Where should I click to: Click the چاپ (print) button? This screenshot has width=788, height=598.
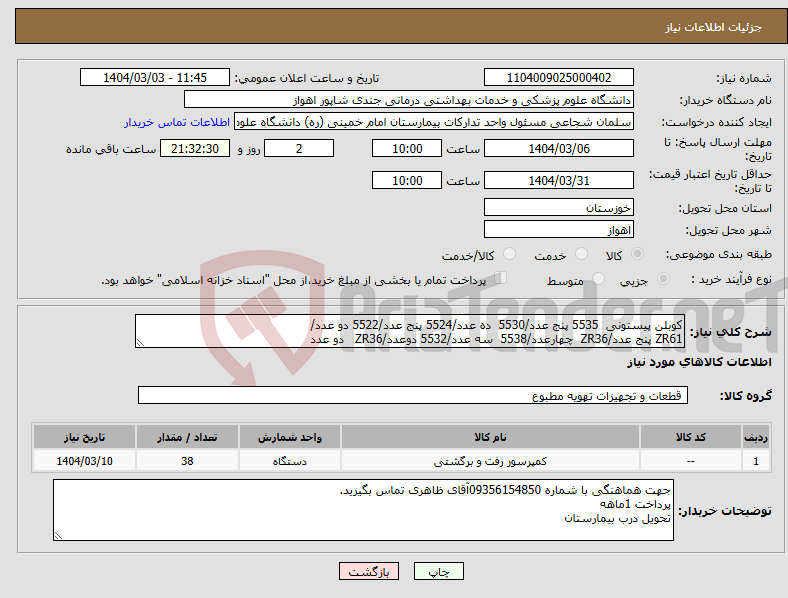click(x=438, y=571)
